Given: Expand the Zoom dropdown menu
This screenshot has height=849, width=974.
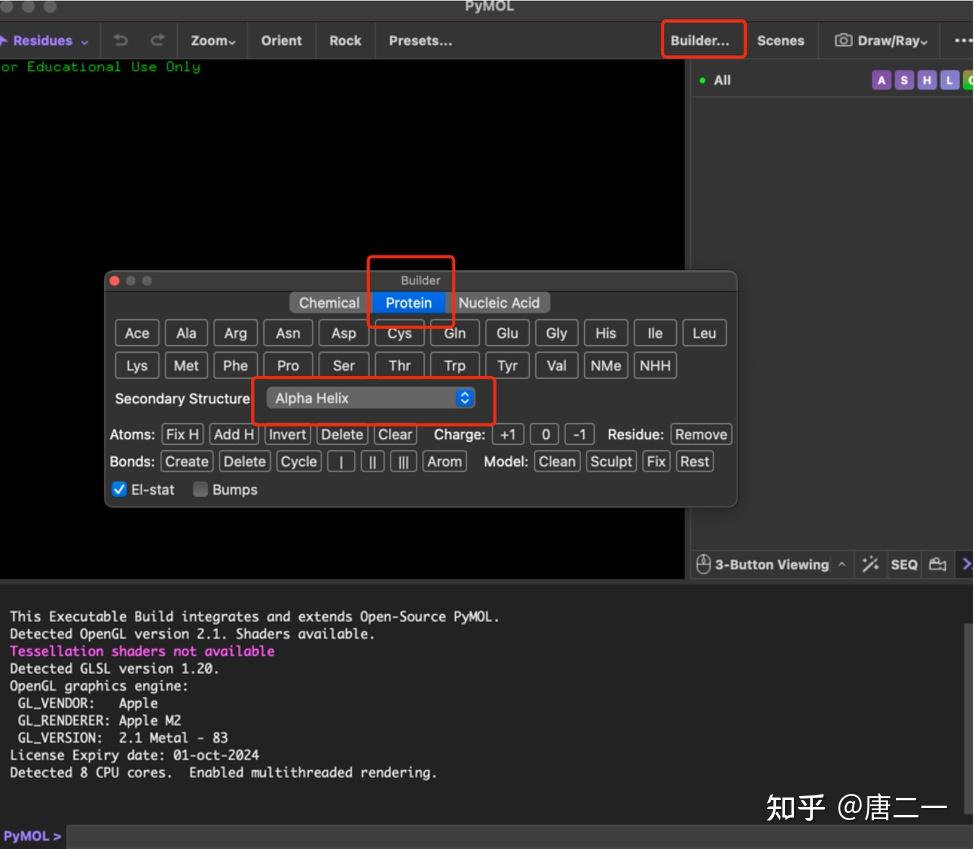Looking at the screenshot, I should (x=213, y=41).
